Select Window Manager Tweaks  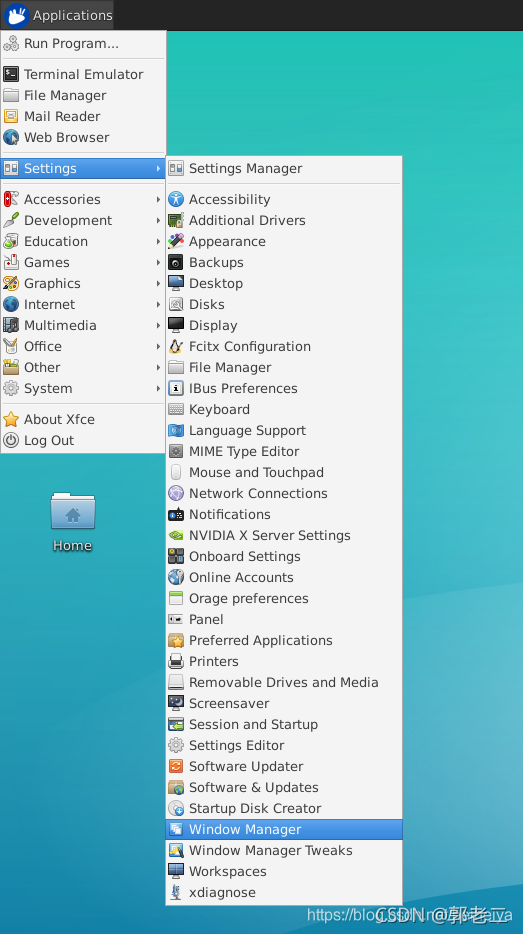284,851
